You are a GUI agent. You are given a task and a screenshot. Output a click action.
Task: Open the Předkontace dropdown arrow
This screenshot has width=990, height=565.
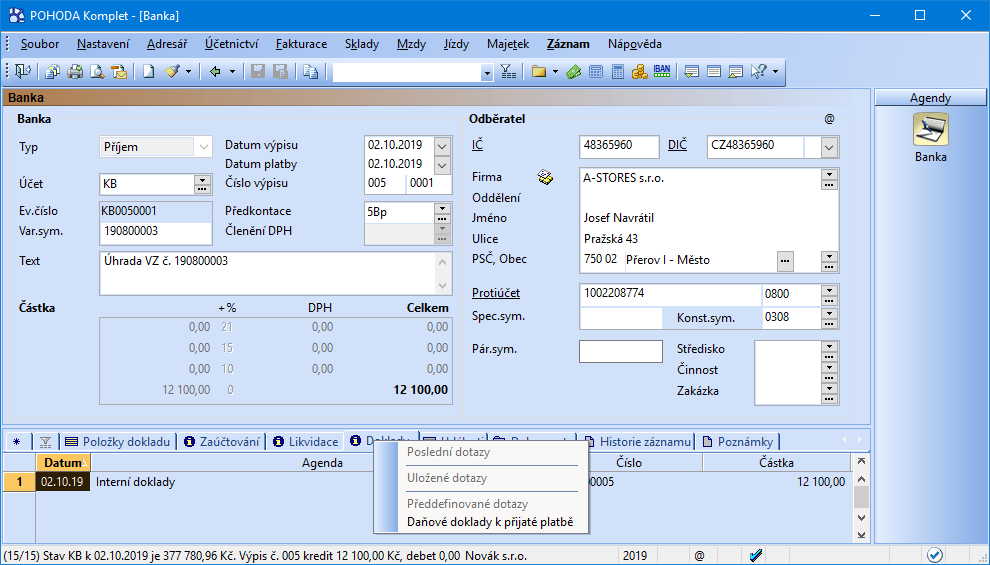click(442, 208)
